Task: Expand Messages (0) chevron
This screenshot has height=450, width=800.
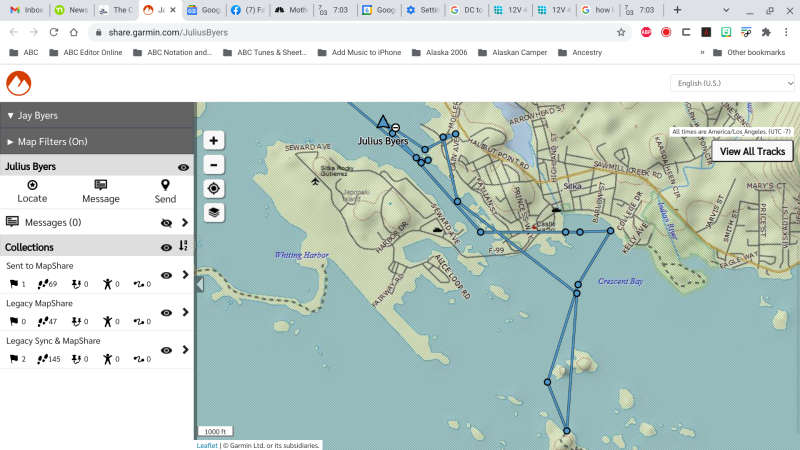Action: [x=185, y=222]
